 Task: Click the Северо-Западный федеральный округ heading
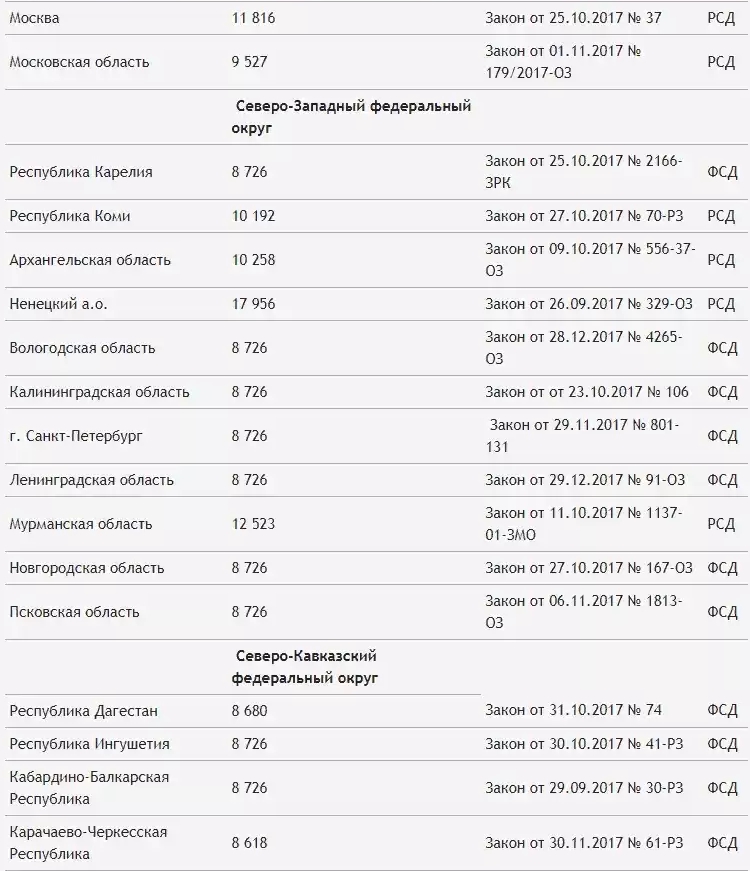point(352,117)
